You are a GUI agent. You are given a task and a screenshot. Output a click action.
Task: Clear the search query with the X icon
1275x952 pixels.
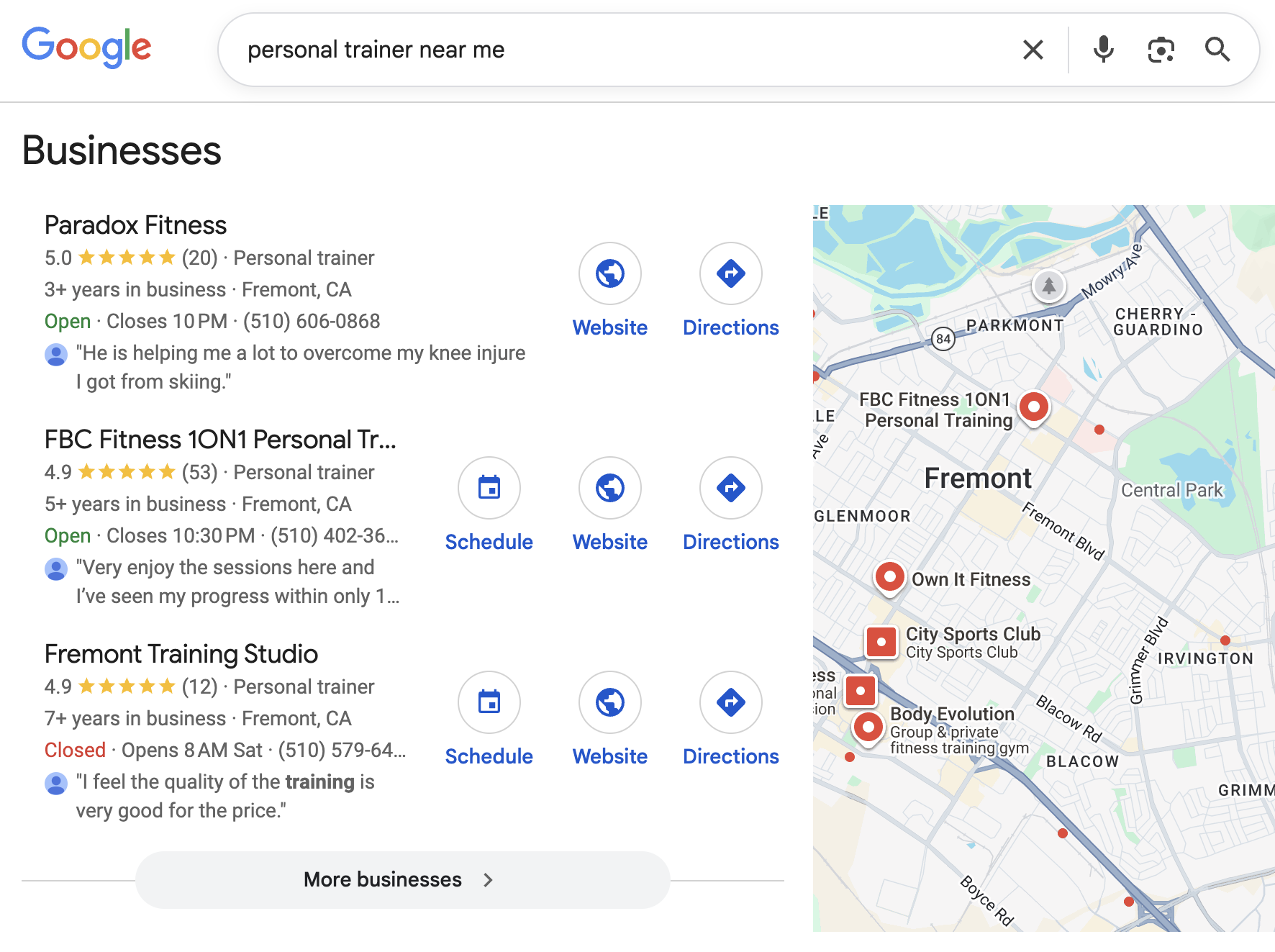pos(1032,49)
